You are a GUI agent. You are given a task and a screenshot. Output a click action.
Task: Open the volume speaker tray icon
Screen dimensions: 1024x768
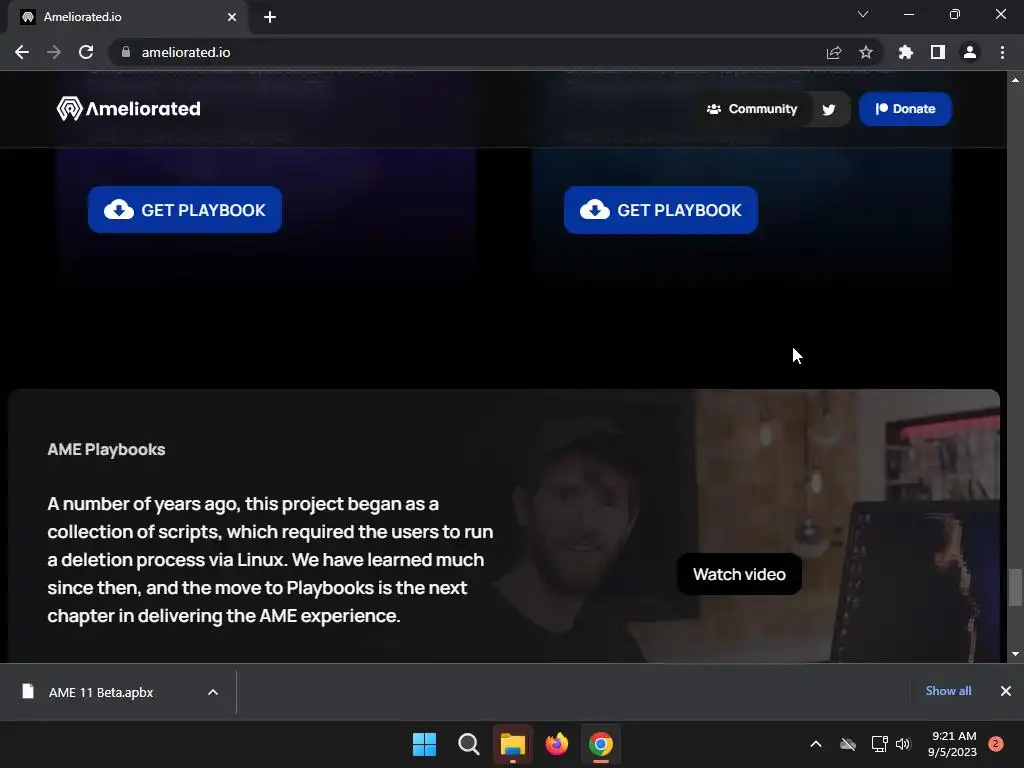[x=903, y=744]
